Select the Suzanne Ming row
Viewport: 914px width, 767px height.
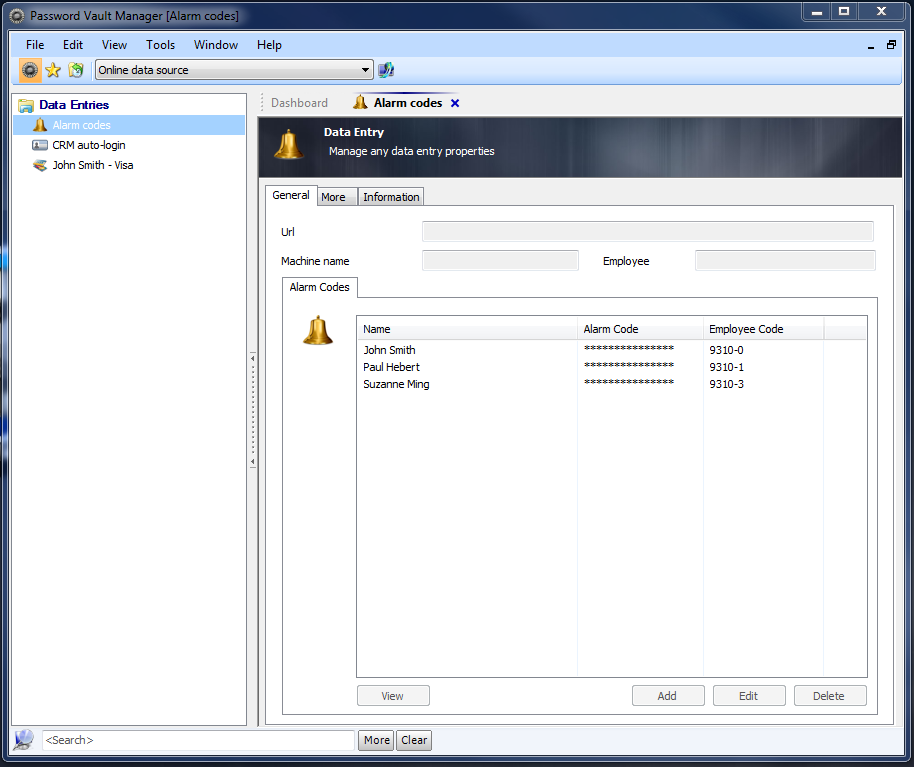pyautogui.click(x=612, y=384)
